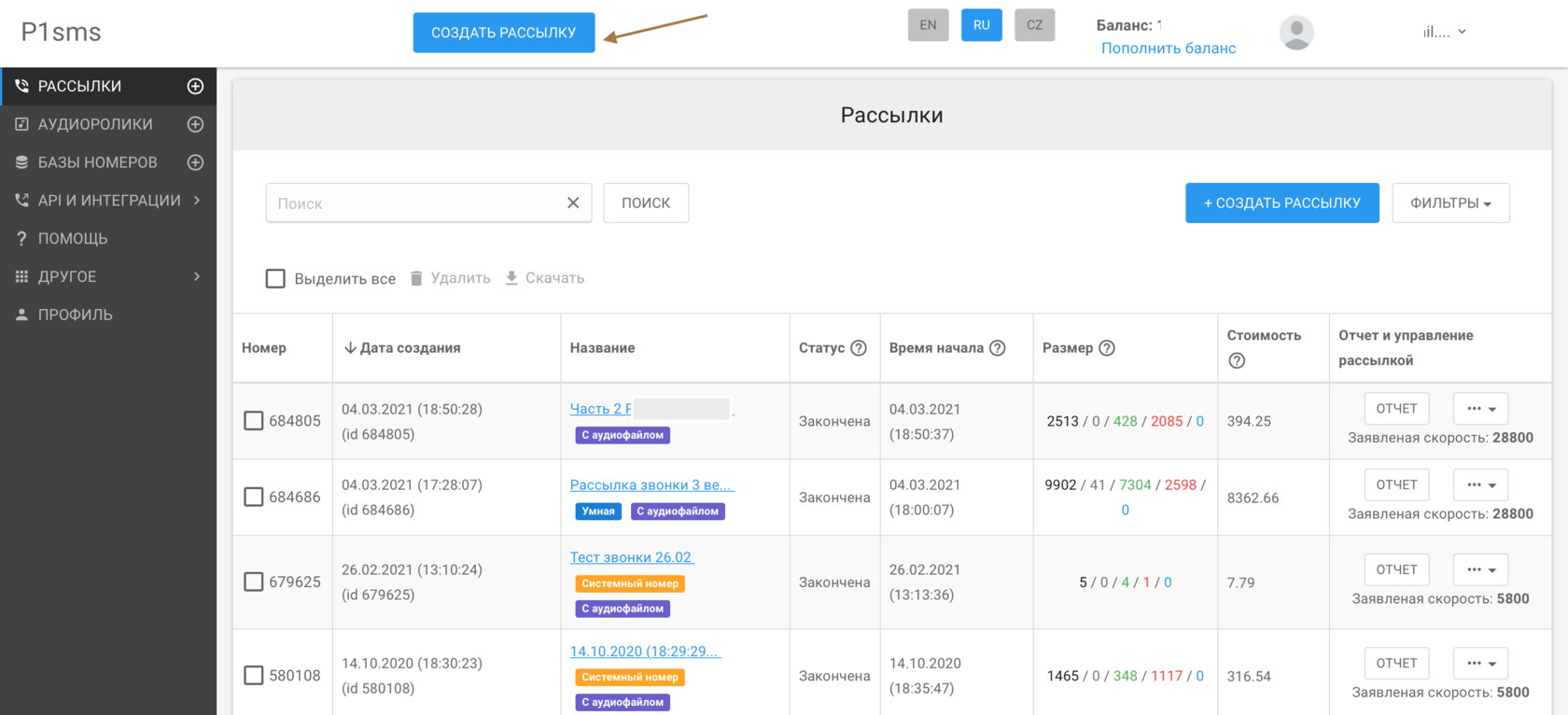This screenshot has width=1568, height=715.
Task: Select checkbox for mailing 580108
Action: 254,675
